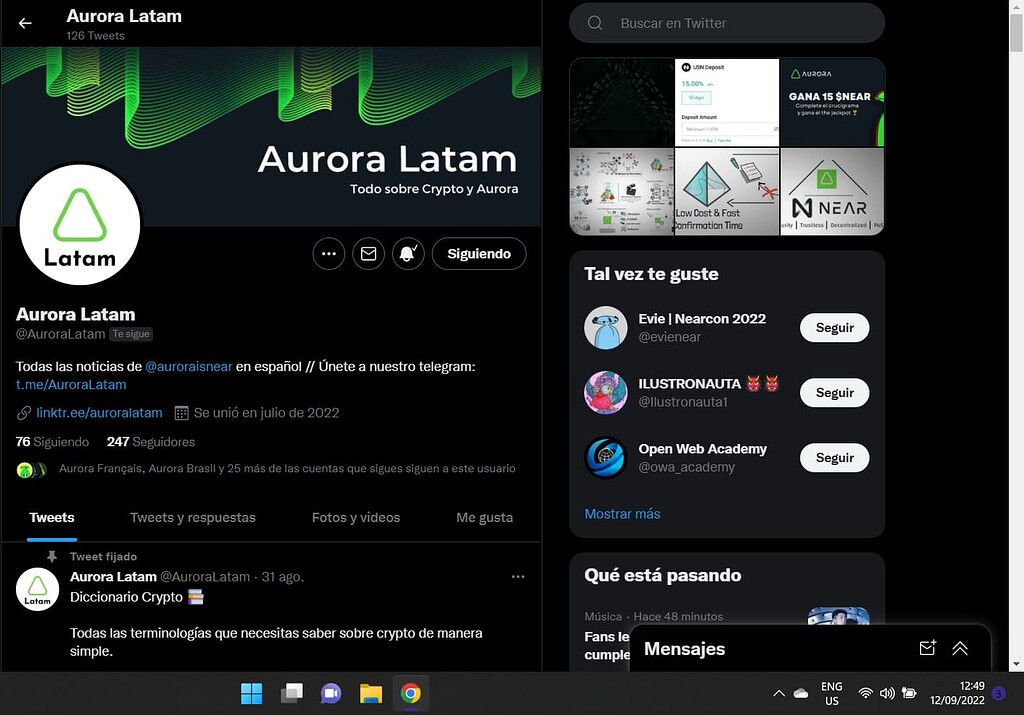Viewport: 1024px width, 715px height.
Task: Go back using the back arrow
Action: point(24,23)
